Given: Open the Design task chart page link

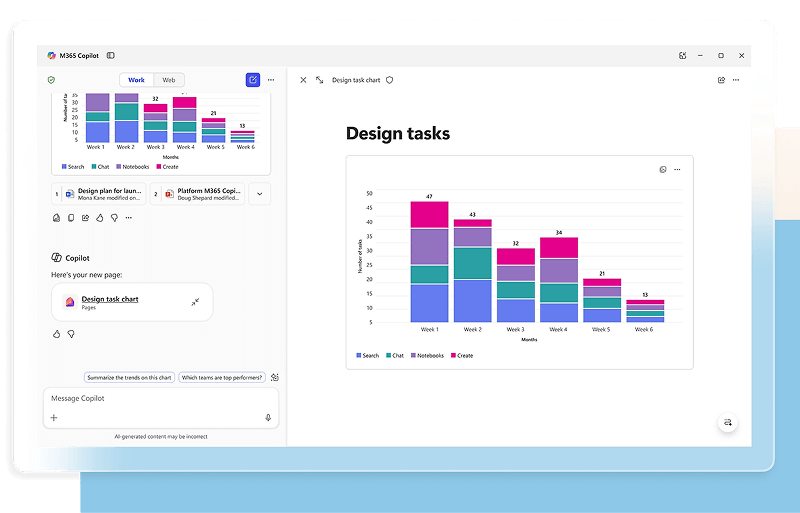Looking at the screenshot, I should click(x=110, y=299).
